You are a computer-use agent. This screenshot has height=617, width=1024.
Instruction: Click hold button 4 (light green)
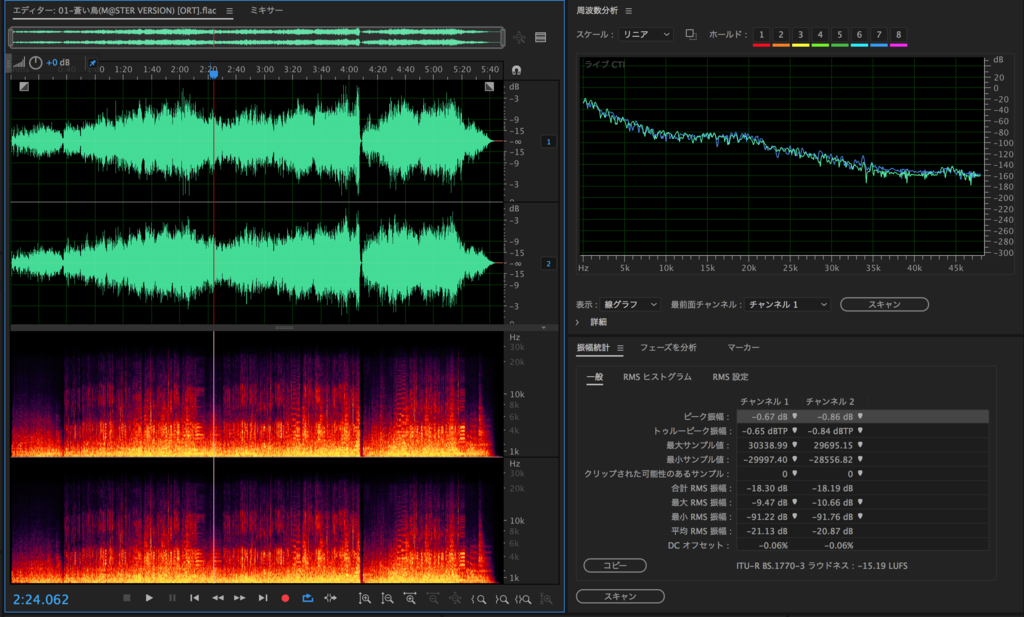pyautogui.click(x=820, y=35)
